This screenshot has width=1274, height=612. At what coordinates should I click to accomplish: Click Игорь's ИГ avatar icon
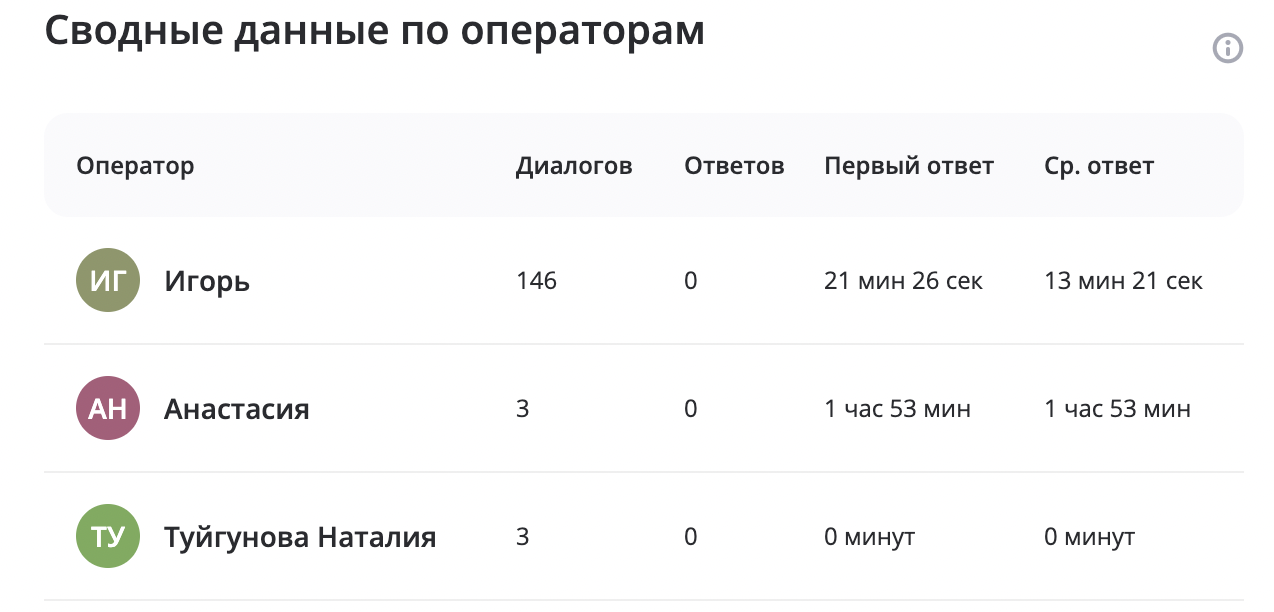tap(108, 280)
